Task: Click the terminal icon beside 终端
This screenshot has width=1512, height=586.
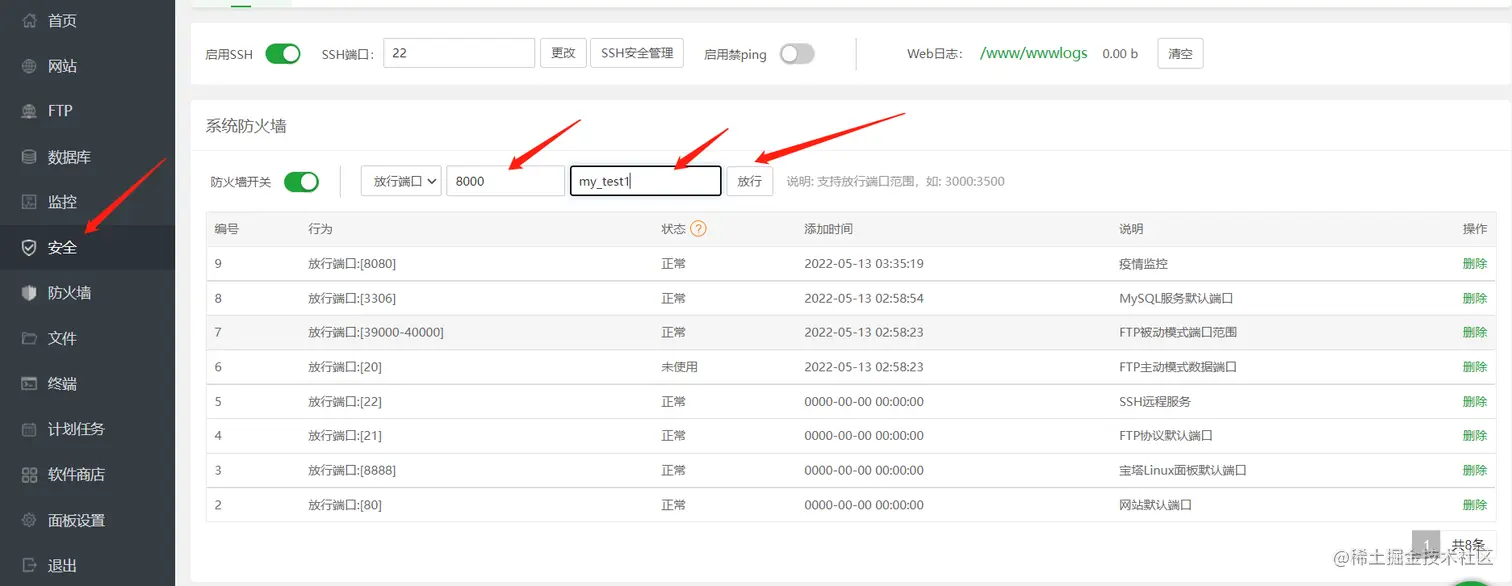Action: point(29,384)
